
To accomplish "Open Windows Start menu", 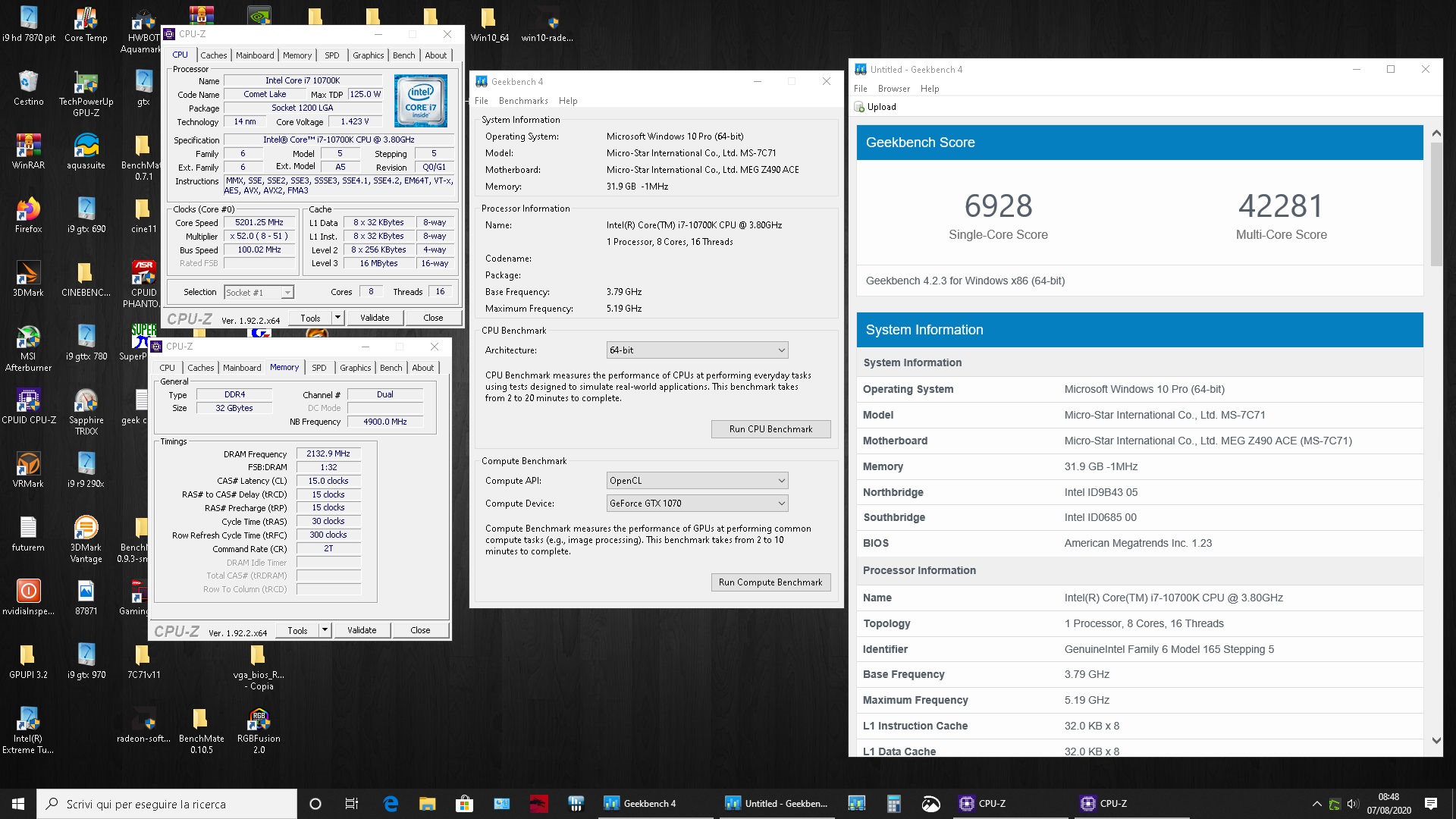I will point(18,804).
